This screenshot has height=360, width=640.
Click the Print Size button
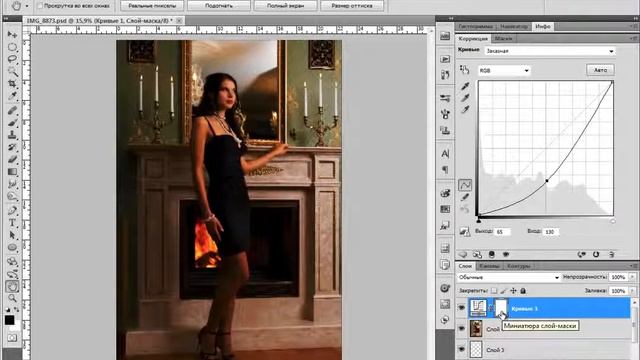pyautogui.click(x=352, y=6)
